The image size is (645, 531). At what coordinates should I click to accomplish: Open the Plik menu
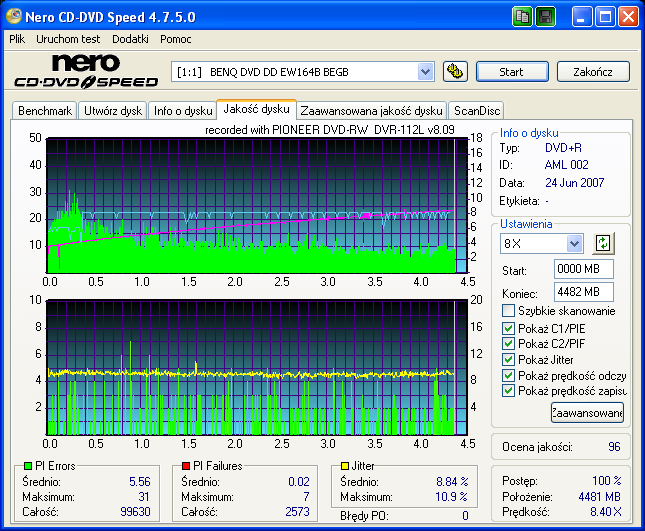[x=17, y=39]
